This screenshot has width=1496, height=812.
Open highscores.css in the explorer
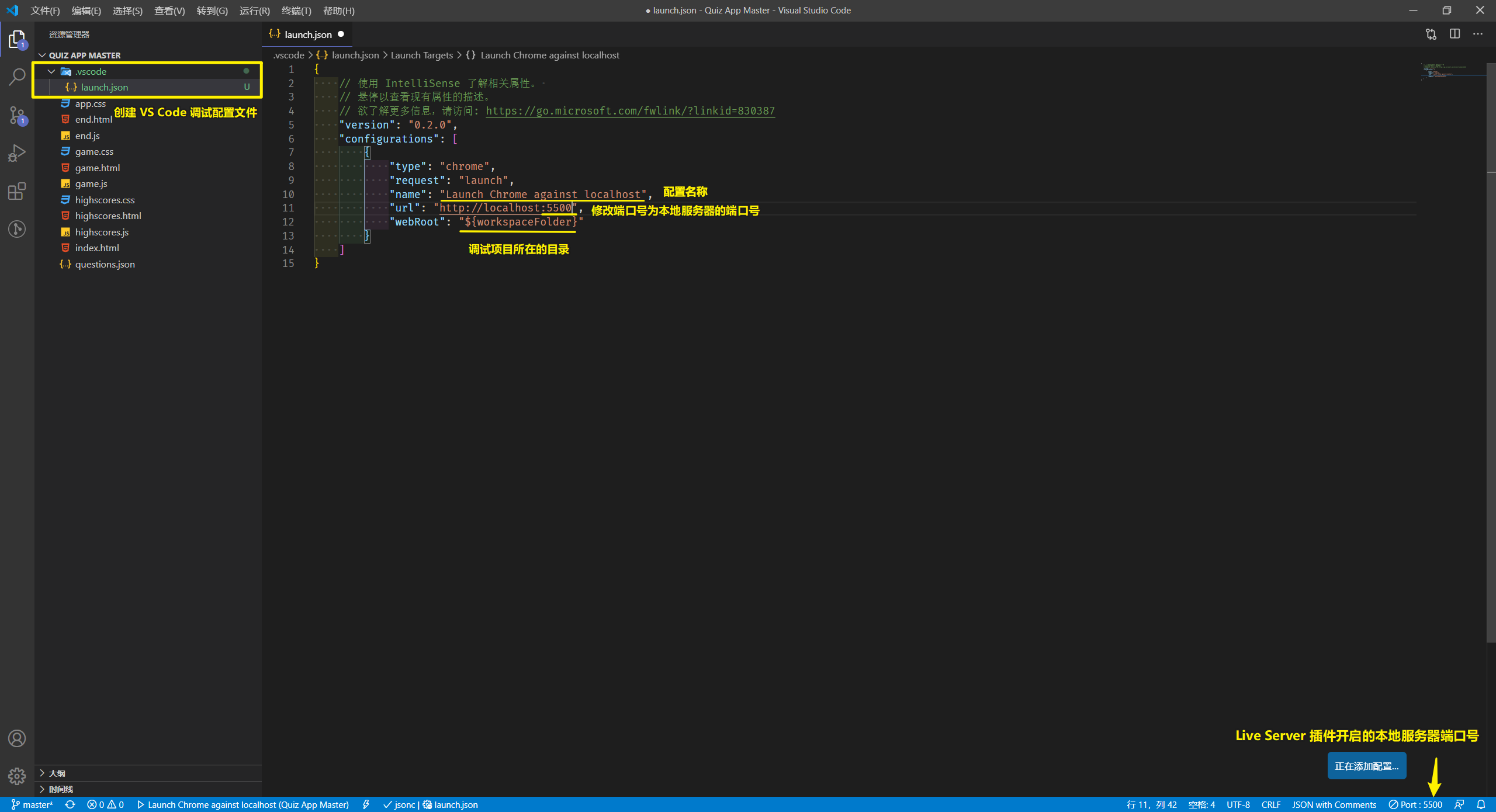coord(148,200)
